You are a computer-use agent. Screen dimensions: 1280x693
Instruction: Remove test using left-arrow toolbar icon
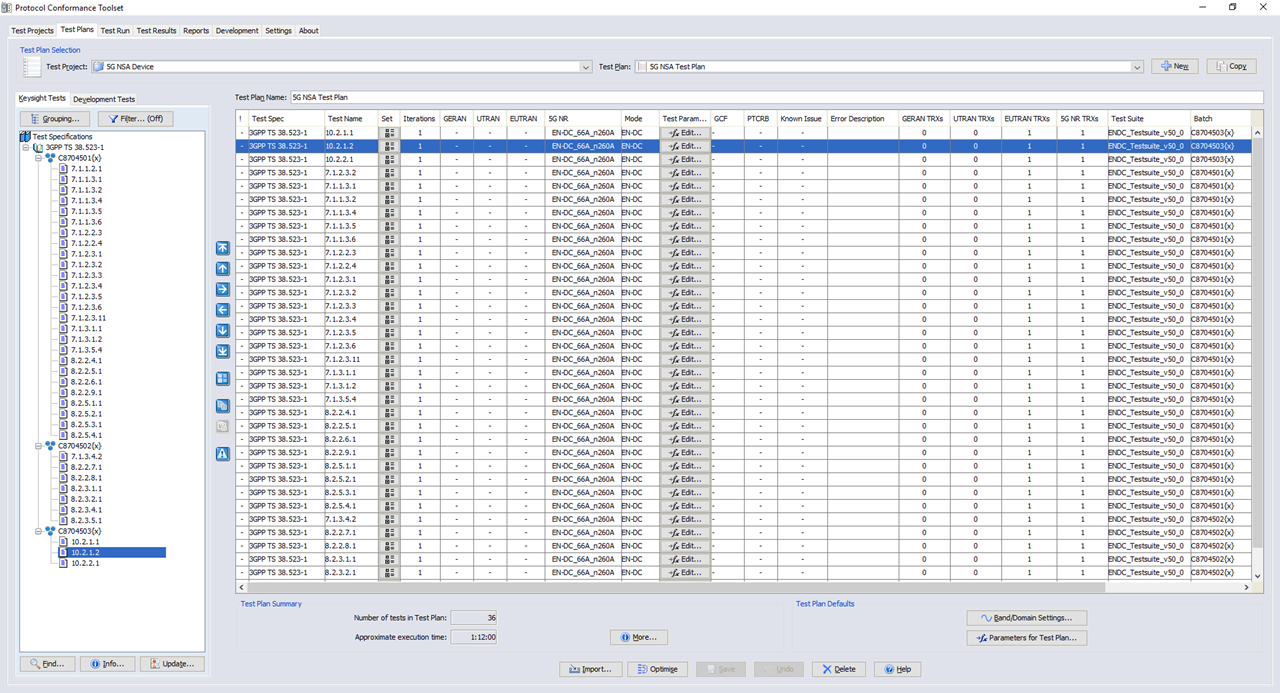tap(222, 310)
